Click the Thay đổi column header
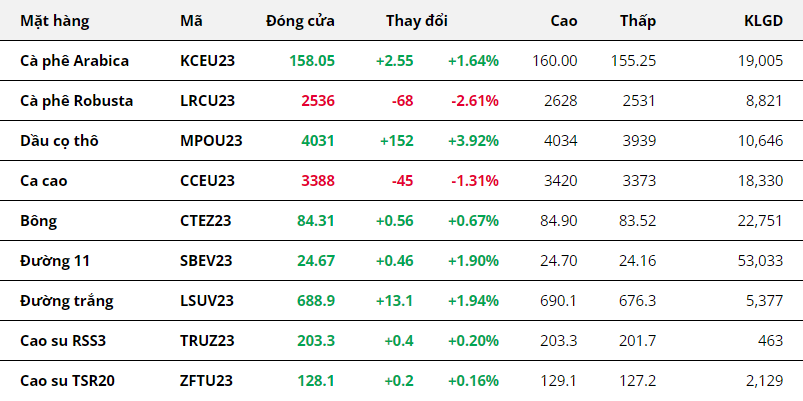 point(416,20)
